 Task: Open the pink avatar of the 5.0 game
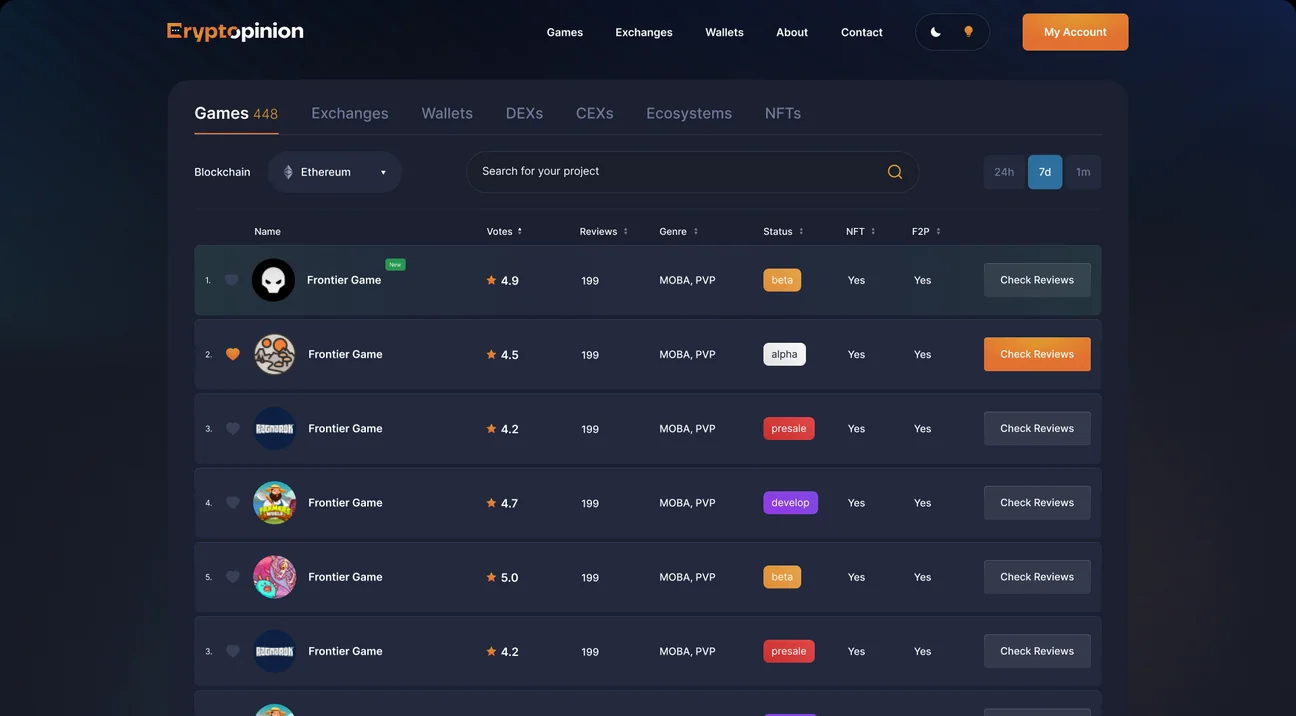(x=274, y=577)
